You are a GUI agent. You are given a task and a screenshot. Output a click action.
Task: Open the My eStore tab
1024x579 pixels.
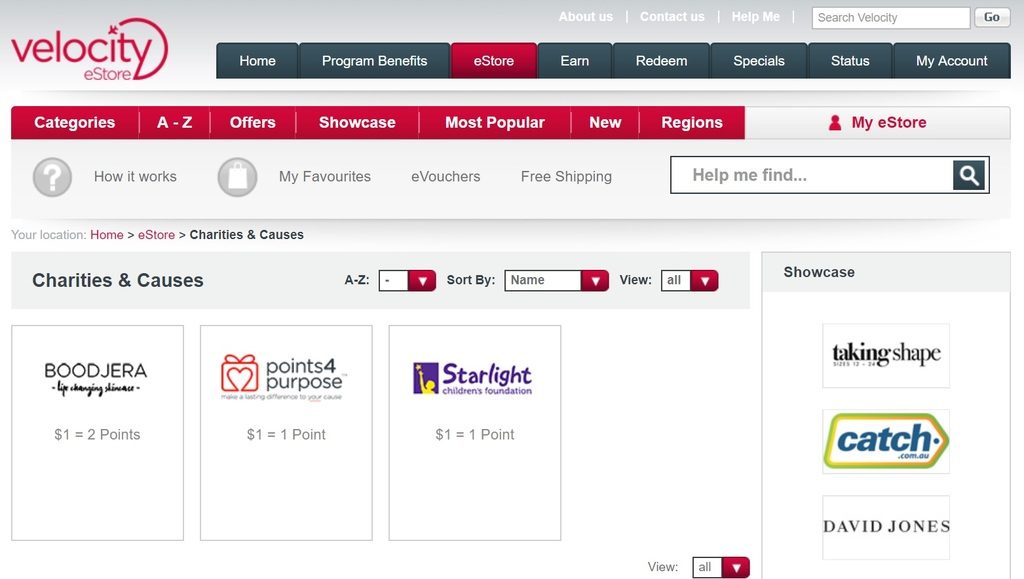coord(878,123)
